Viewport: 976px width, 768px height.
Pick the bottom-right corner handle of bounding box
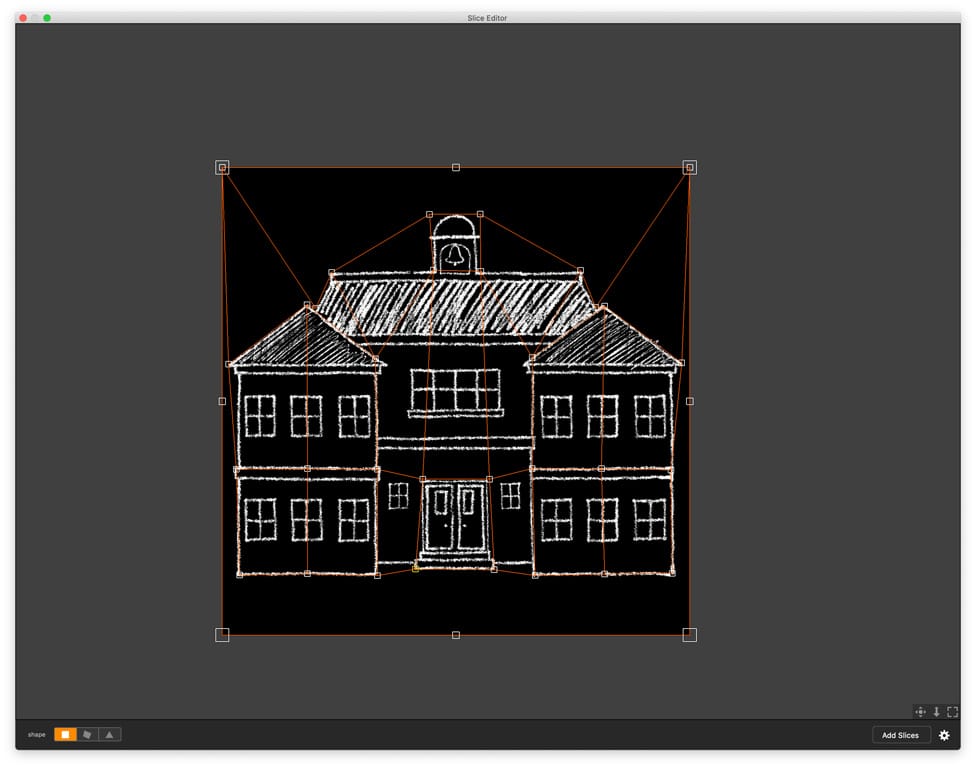[689, 634]
